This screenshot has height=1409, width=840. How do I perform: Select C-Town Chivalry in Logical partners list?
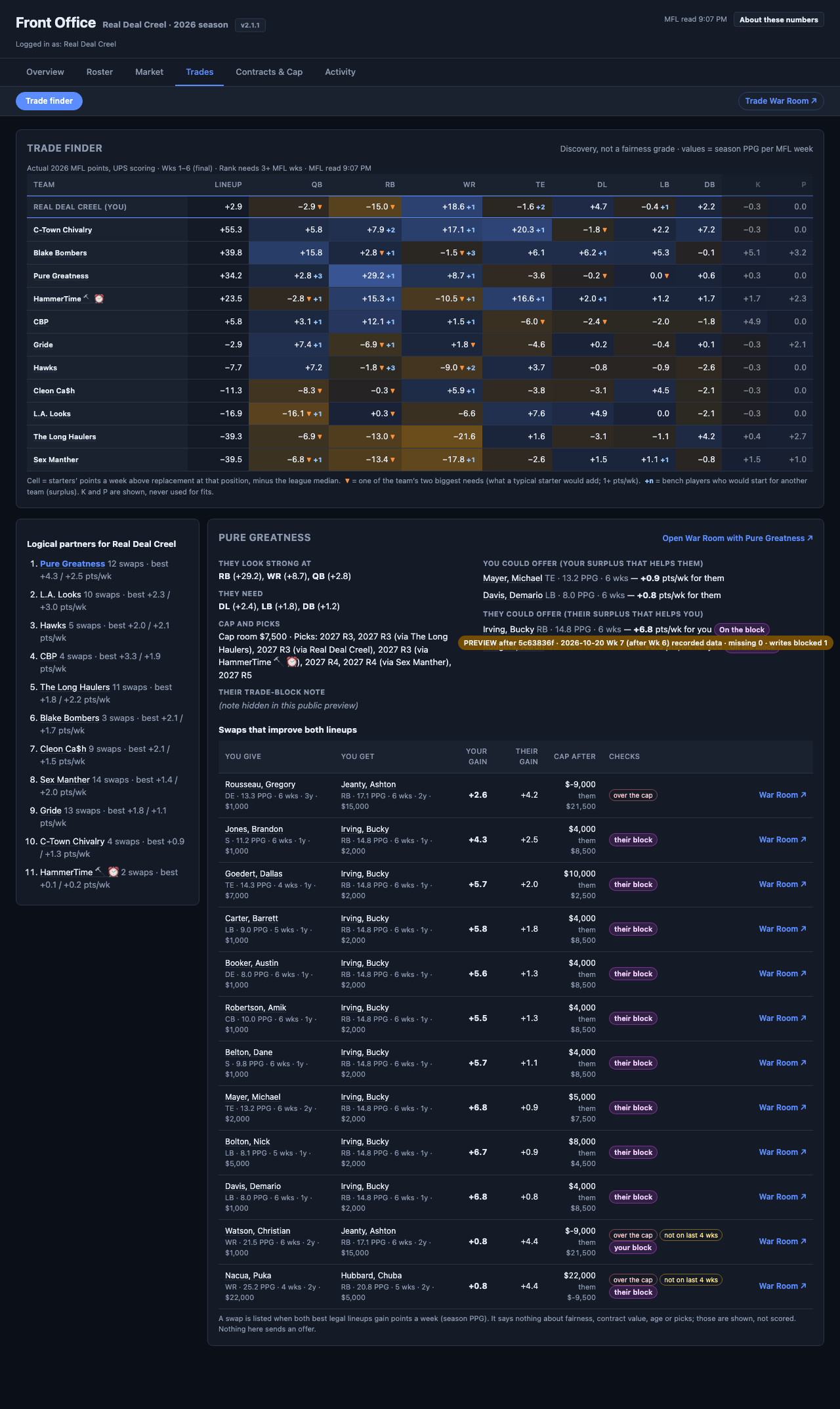pos(72,842)
